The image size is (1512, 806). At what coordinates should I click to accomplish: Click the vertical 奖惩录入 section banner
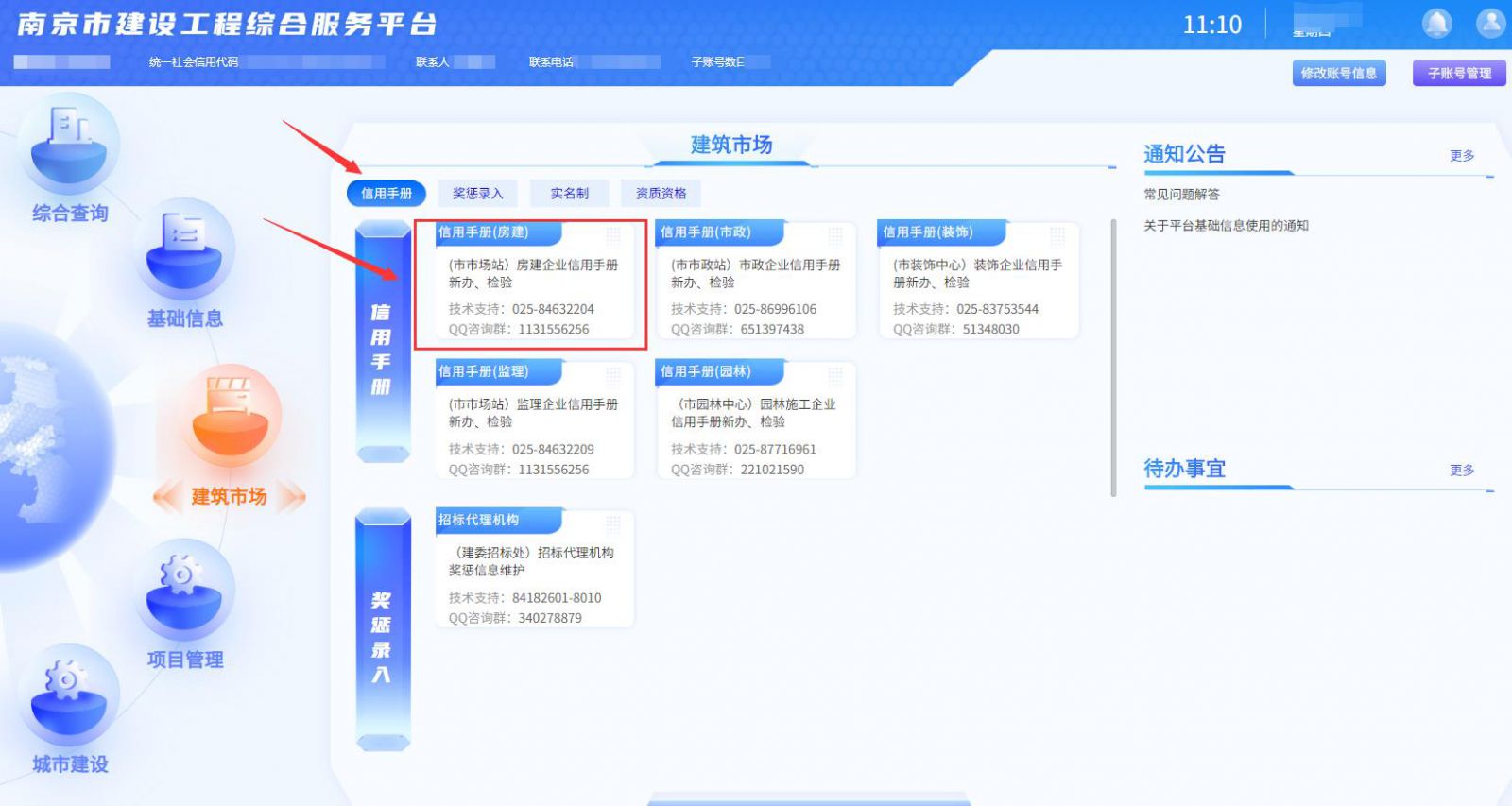(383, 630)
